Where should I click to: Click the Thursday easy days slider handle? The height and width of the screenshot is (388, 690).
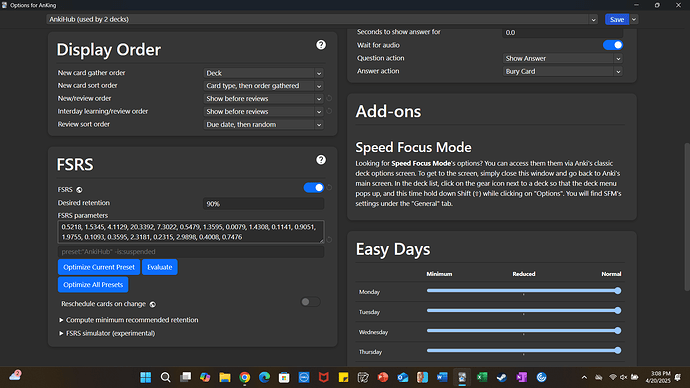click(x=618, y=351)
